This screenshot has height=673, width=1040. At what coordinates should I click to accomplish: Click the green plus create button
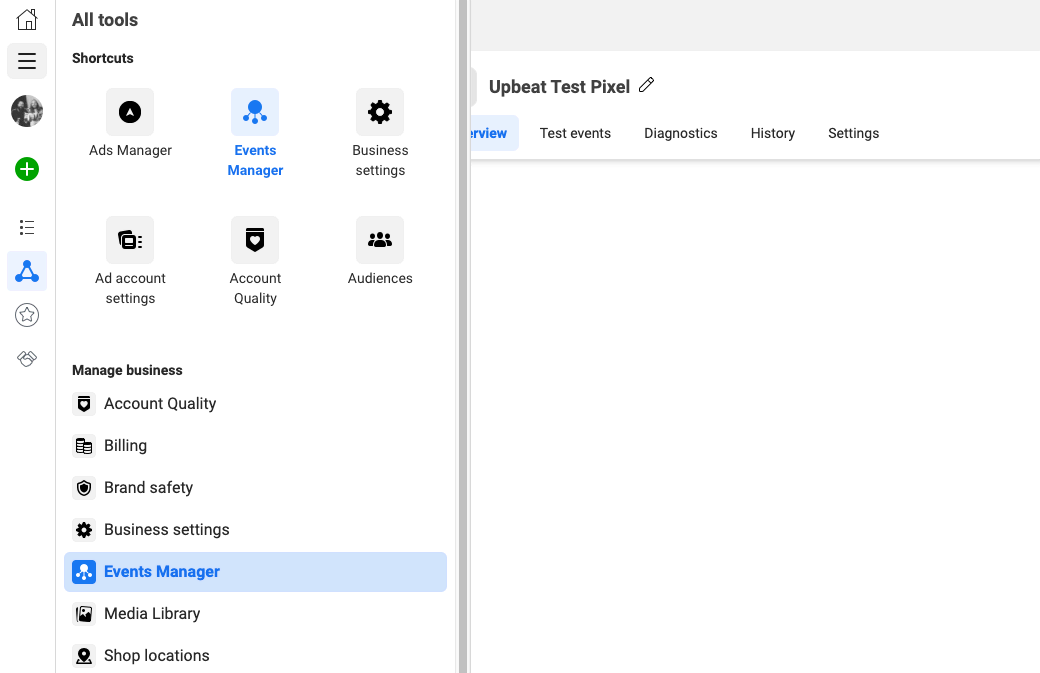click(27, 169)
